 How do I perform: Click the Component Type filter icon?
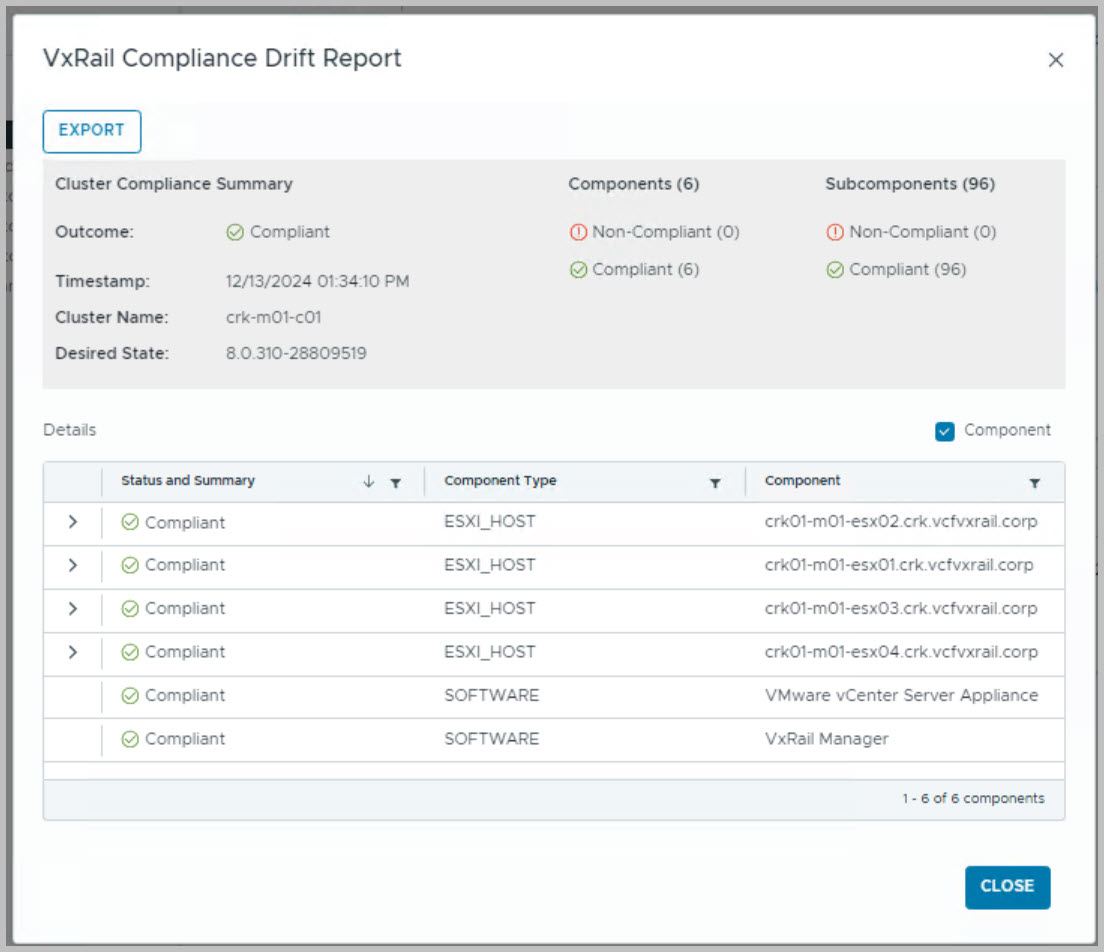[715, 483]
